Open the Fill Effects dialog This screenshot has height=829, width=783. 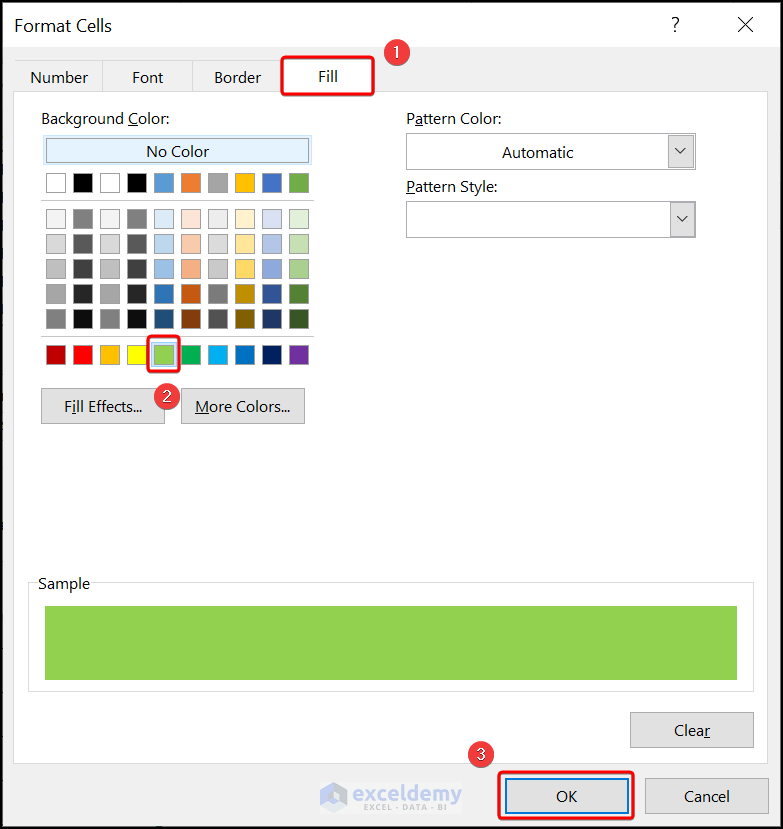[103, 406]
